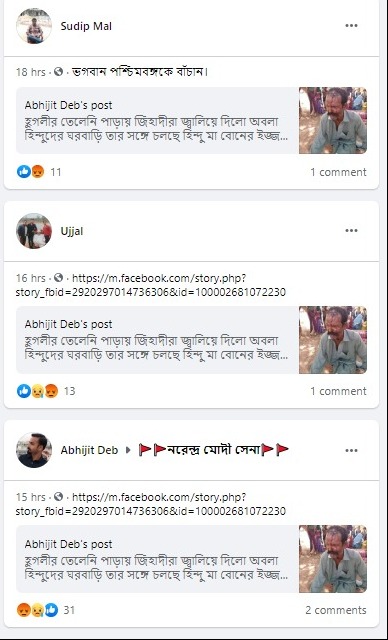Click the reaction emojis with count 13

pos(38,391)
